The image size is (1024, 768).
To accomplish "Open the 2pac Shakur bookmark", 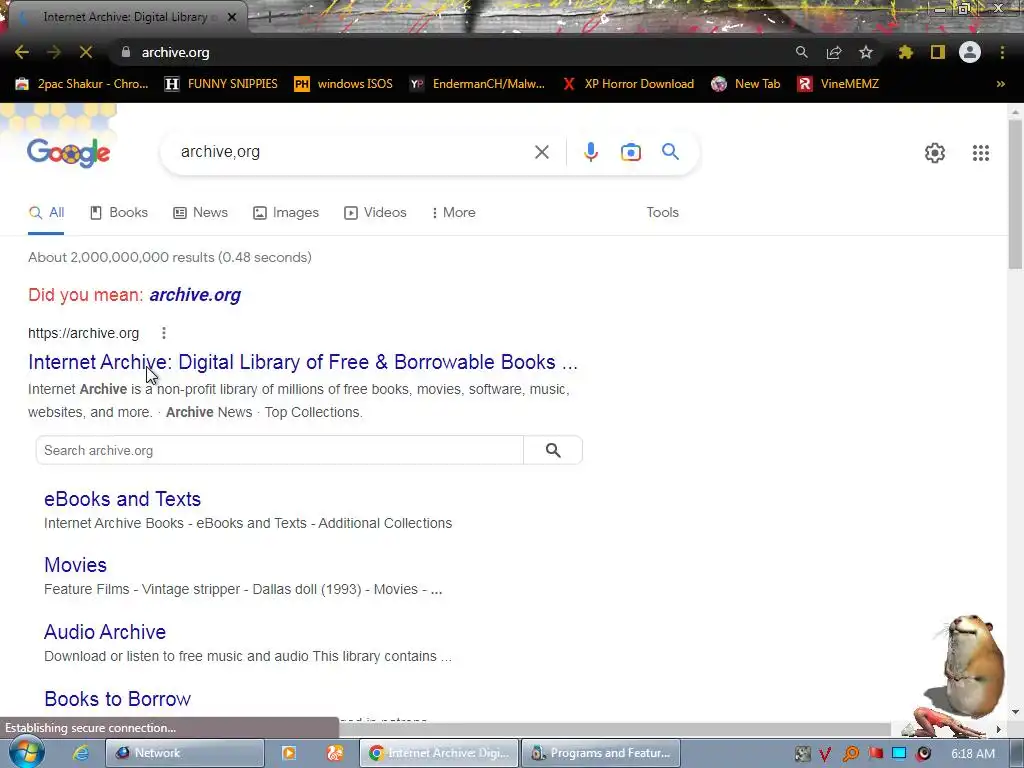I will pos(82,84).
